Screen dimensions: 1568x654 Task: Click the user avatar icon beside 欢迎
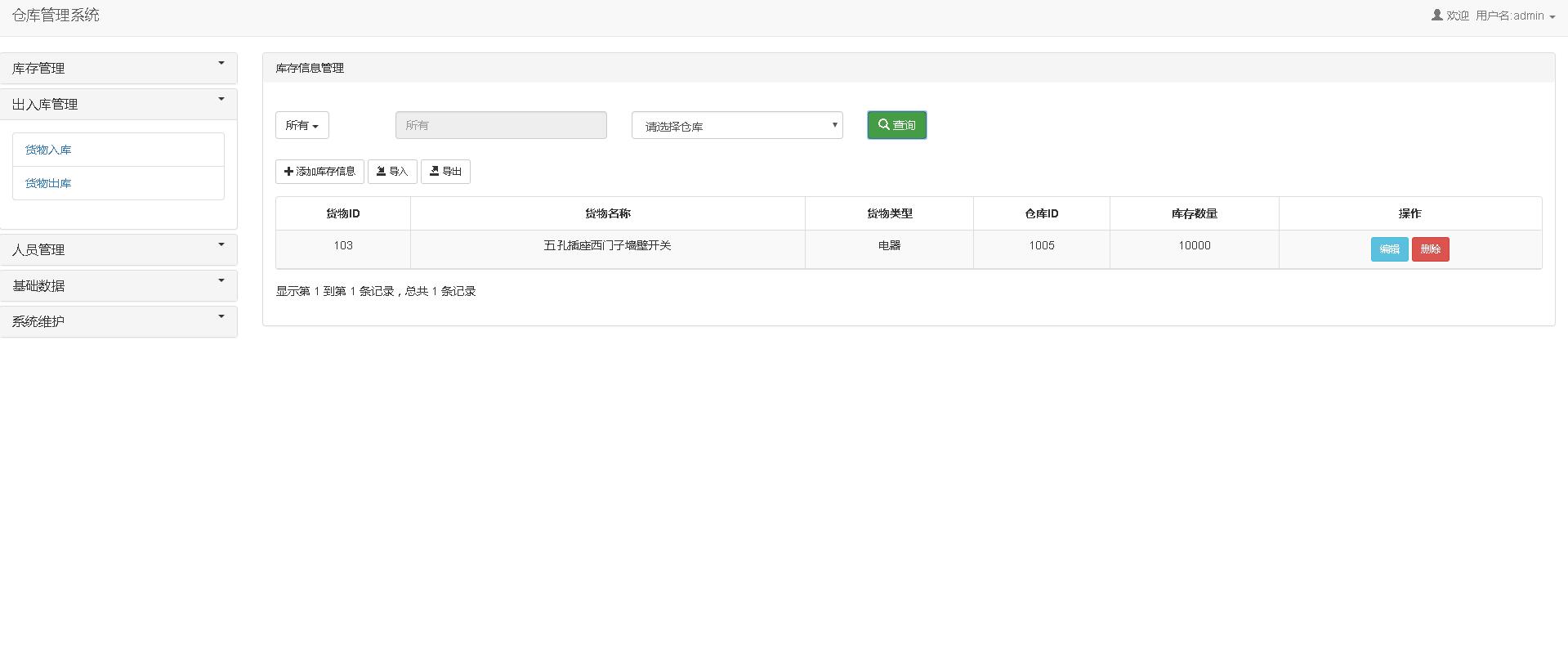[x=1436, y=16]
